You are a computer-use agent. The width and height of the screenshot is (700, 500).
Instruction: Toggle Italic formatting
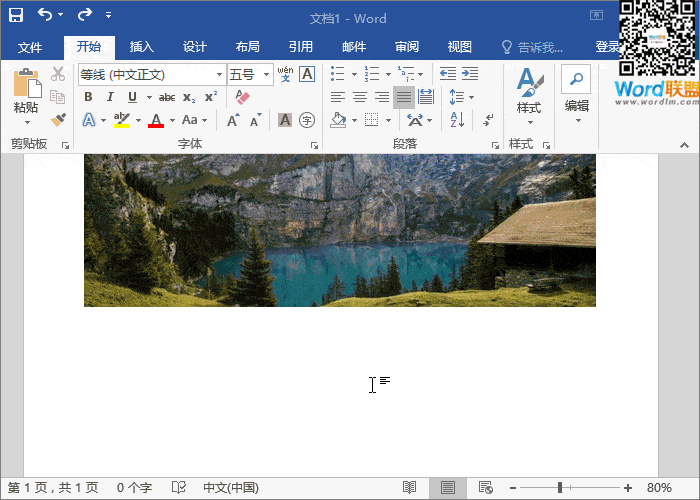(x=110, y=97)
